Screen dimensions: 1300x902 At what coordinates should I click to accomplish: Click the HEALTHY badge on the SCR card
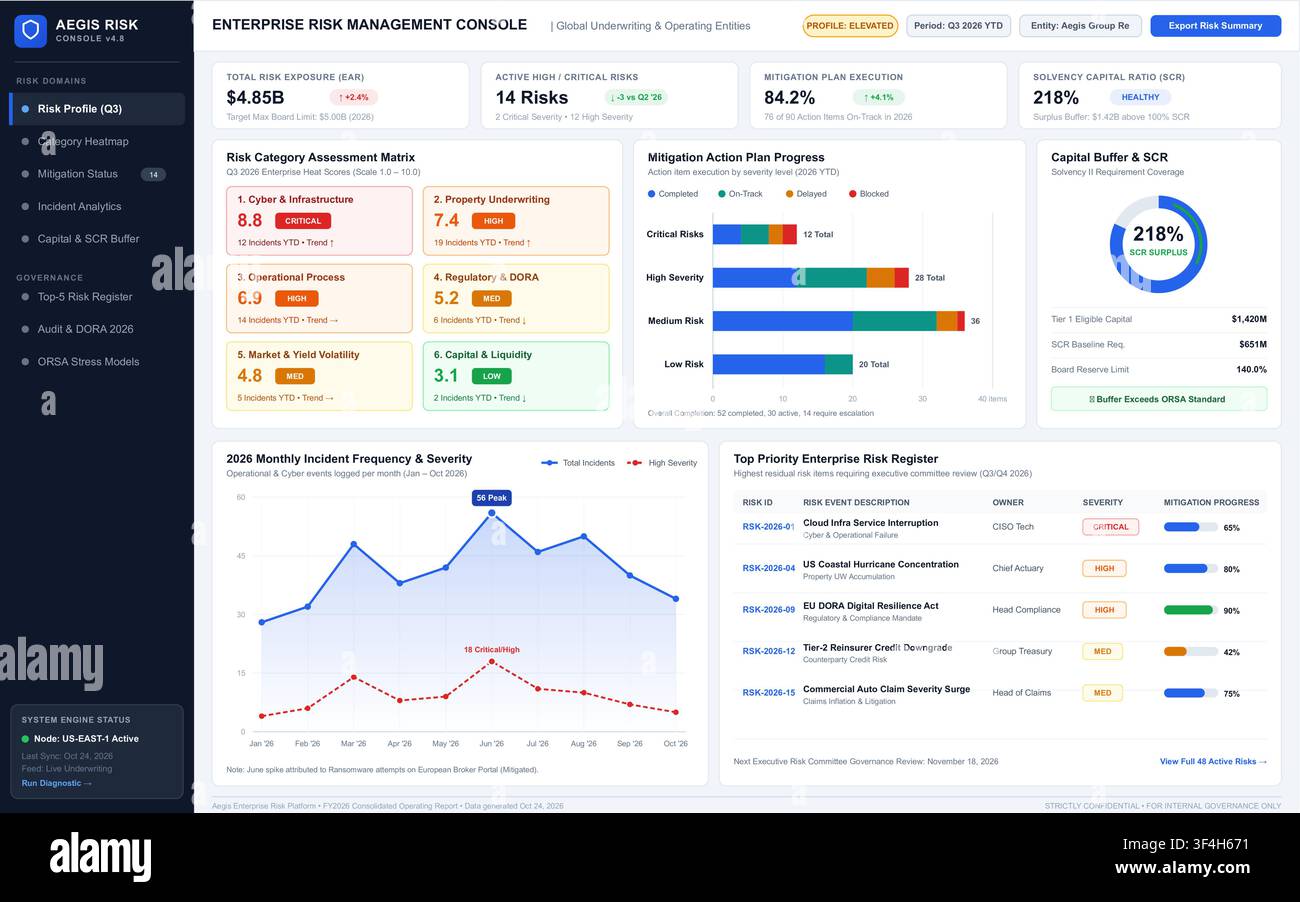(x=1140, y=98)
